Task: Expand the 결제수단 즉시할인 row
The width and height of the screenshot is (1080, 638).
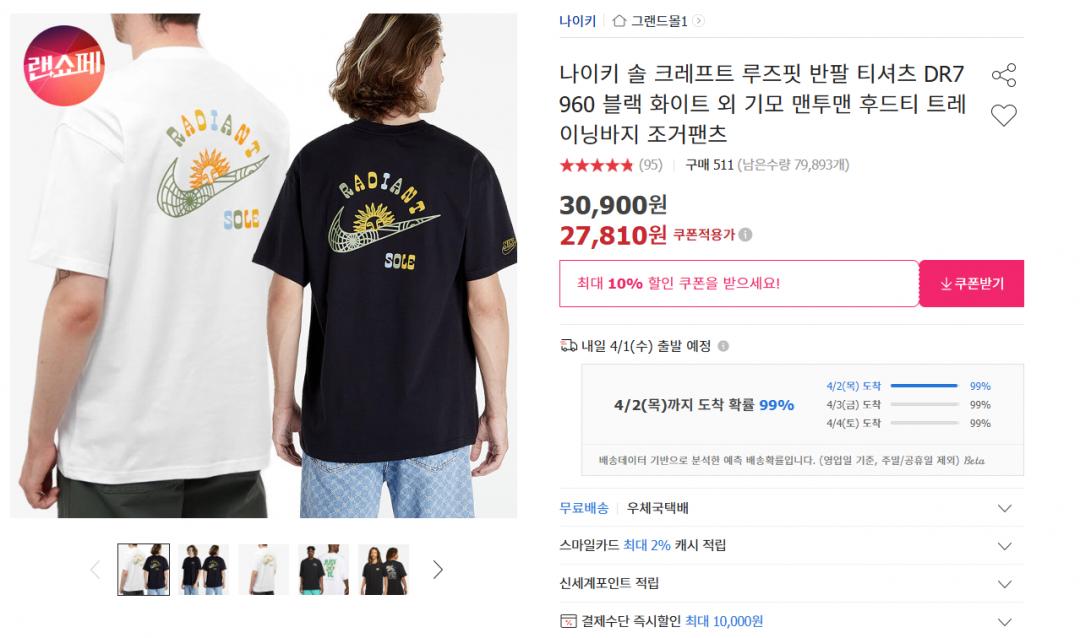Action: [x=1004, y=621]
